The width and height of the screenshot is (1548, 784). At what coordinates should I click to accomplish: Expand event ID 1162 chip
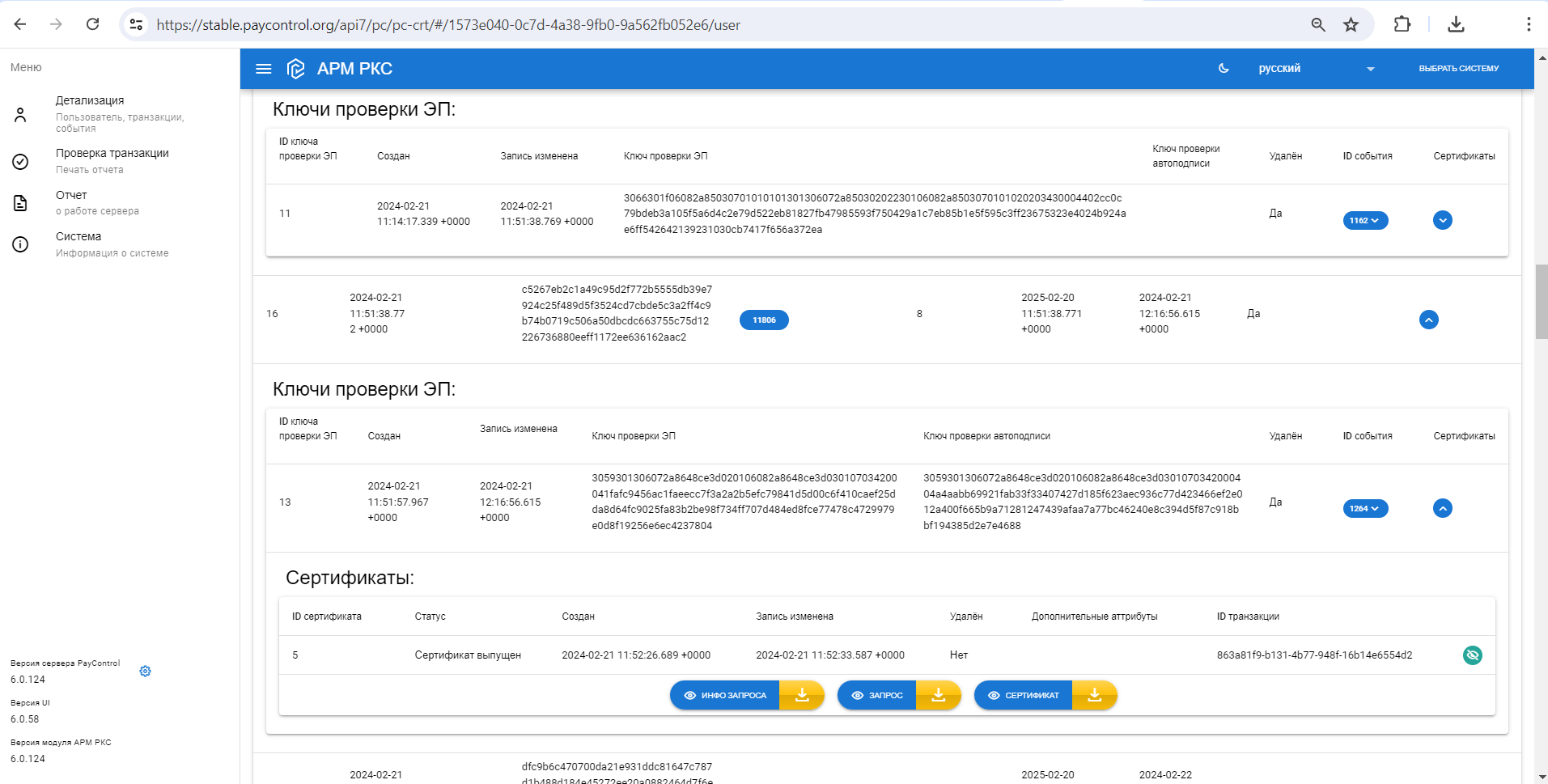(x=1365, y=220)
